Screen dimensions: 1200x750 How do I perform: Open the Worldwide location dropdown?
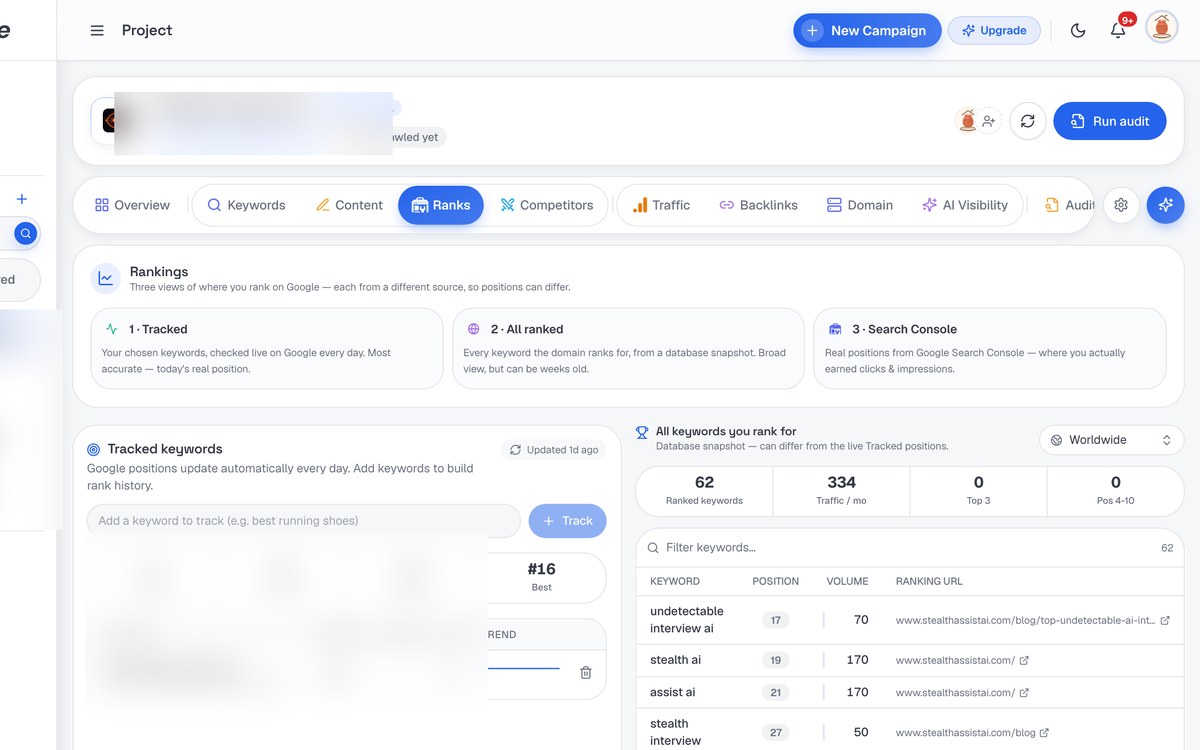pos(1112,440)
